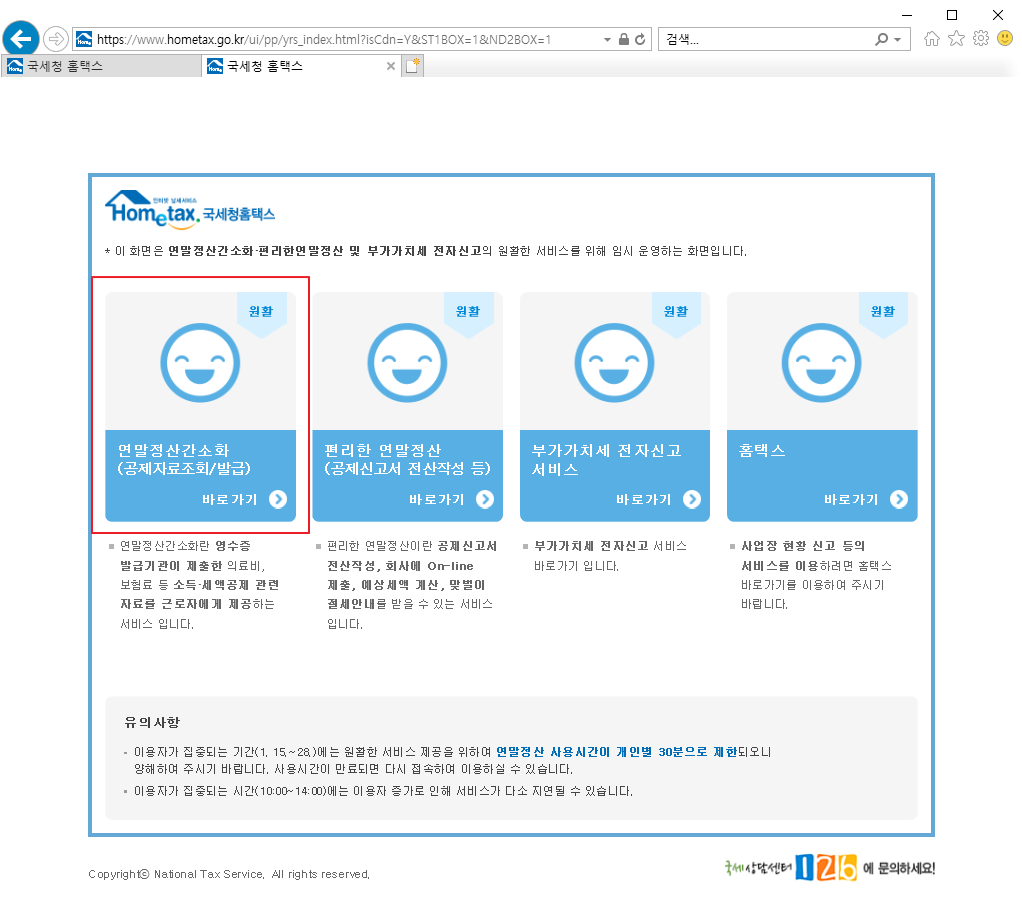1022x898 pixels.
Task: Maximize the browser window
Action: 952,15
